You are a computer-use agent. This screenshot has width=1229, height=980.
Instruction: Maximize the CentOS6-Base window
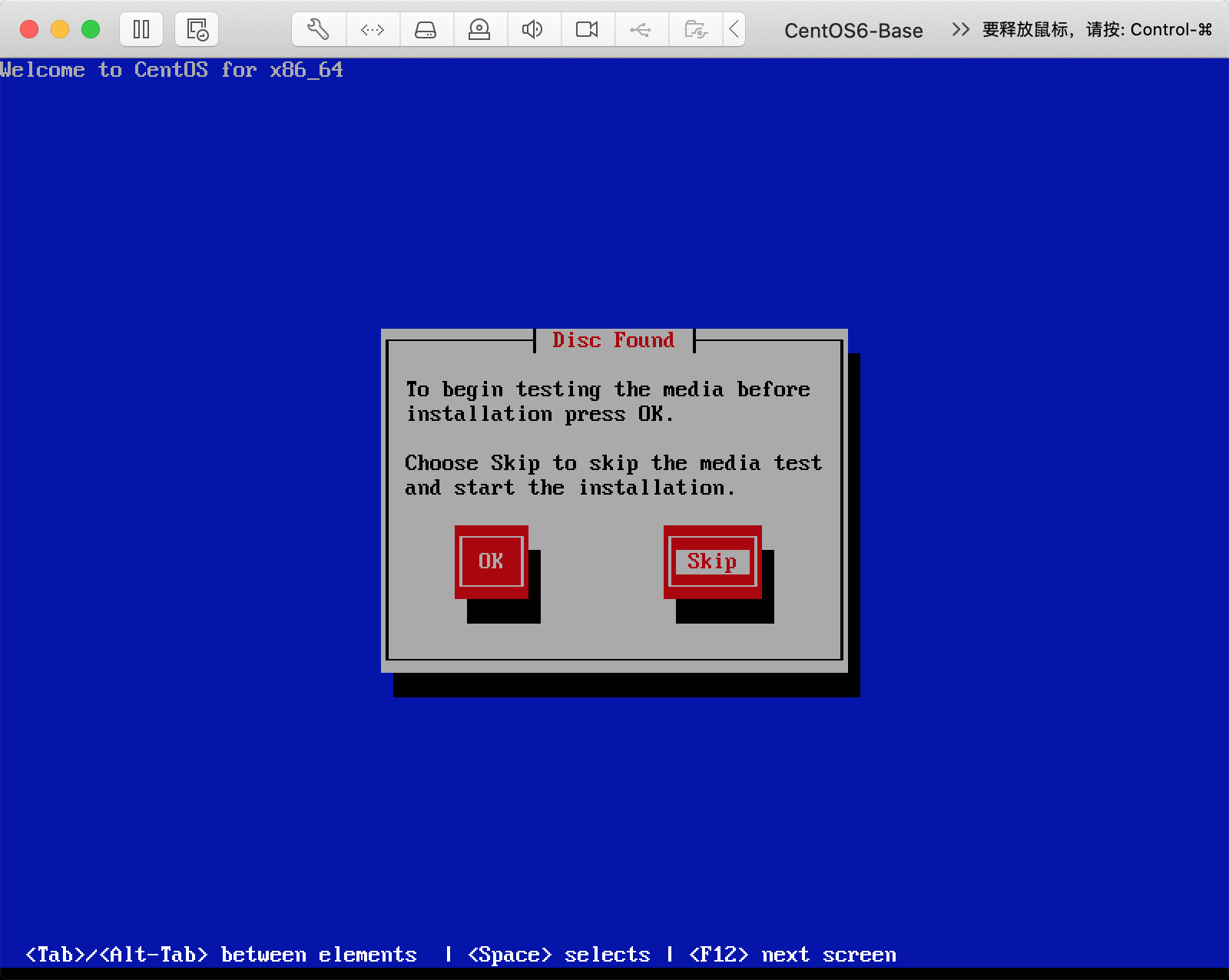tap(91, 30)
